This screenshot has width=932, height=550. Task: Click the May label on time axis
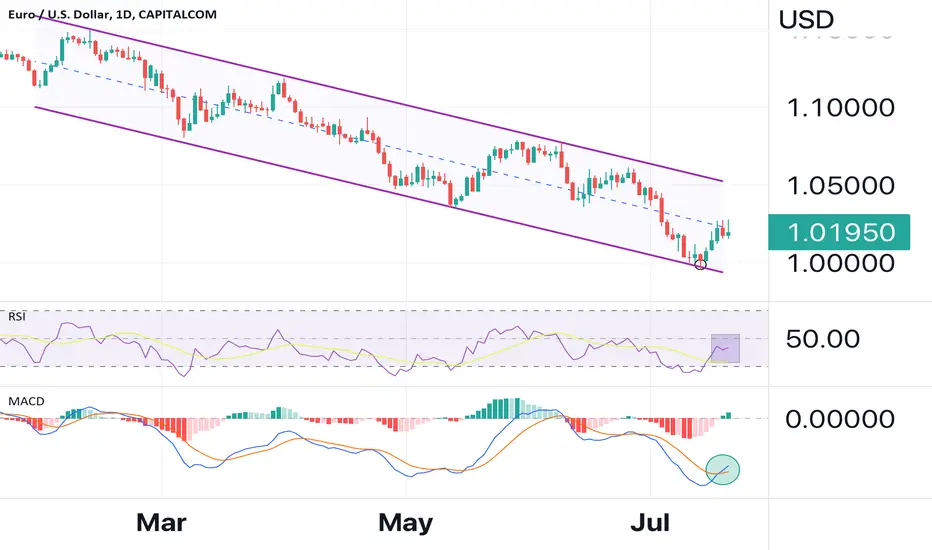pyautogui.click(x=405, y=523)
